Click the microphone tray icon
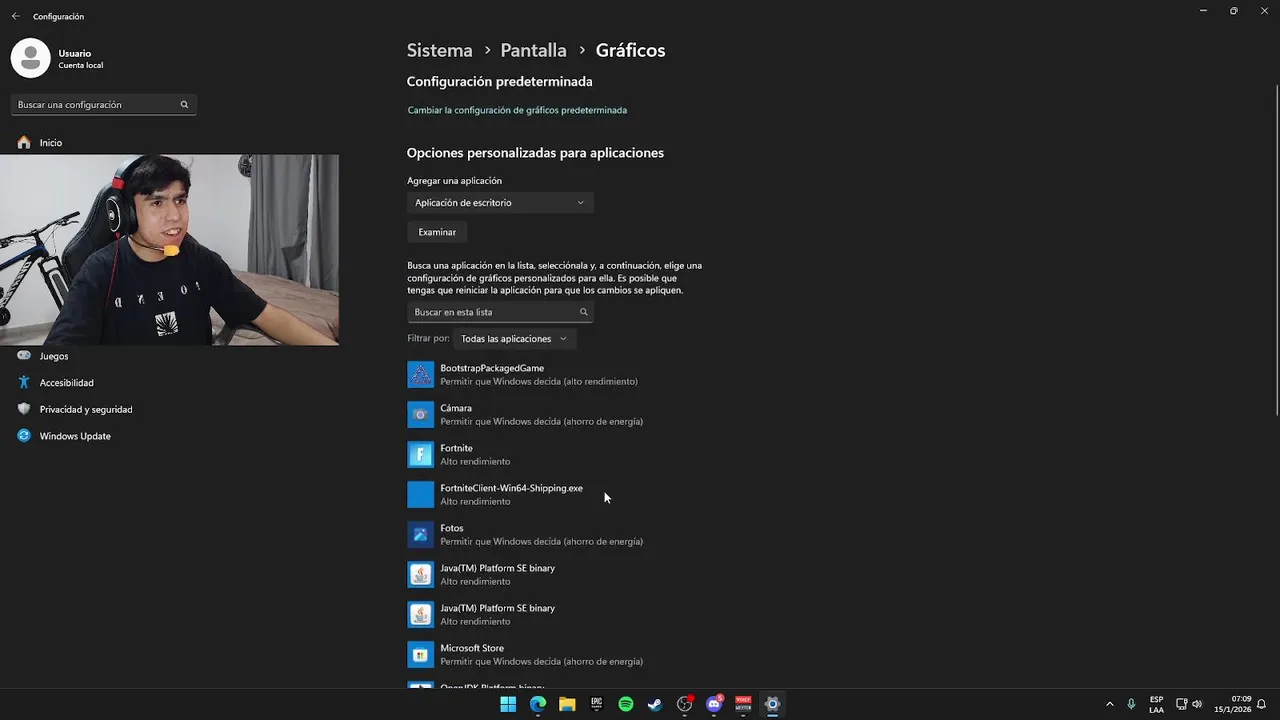Image resolution: width=1280 pixels, height=720 pixels. (1132, 704)
